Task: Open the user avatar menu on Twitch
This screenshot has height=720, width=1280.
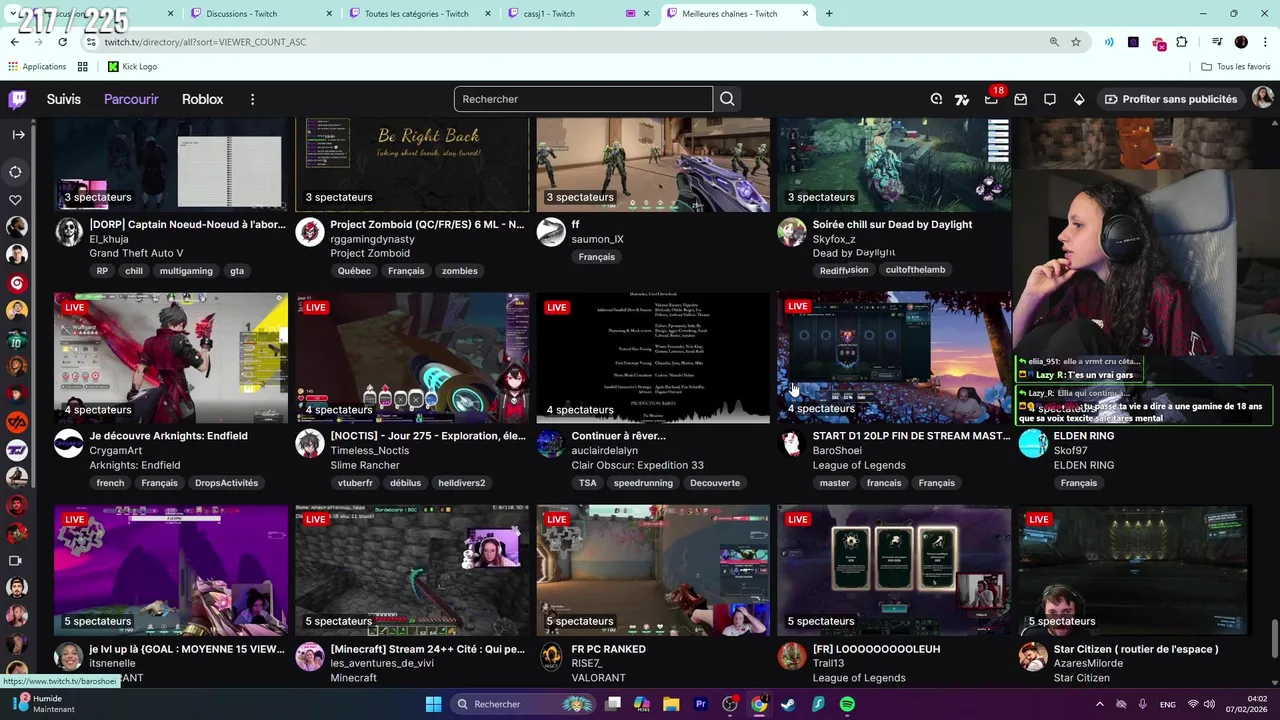Action: 1262,98
